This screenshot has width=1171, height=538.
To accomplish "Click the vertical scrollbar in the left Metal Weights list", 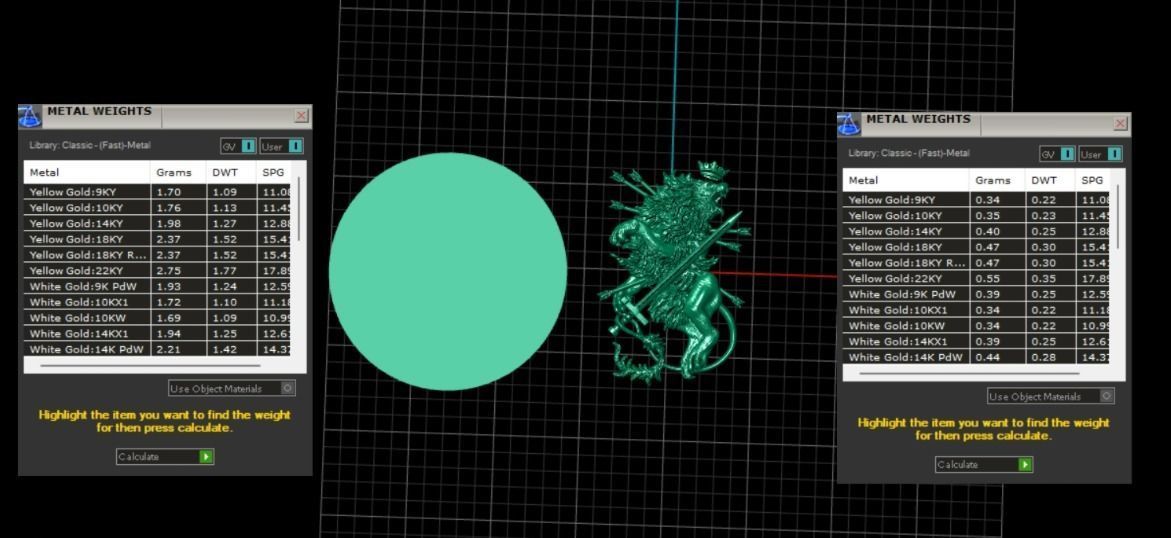I will point(299,209).
